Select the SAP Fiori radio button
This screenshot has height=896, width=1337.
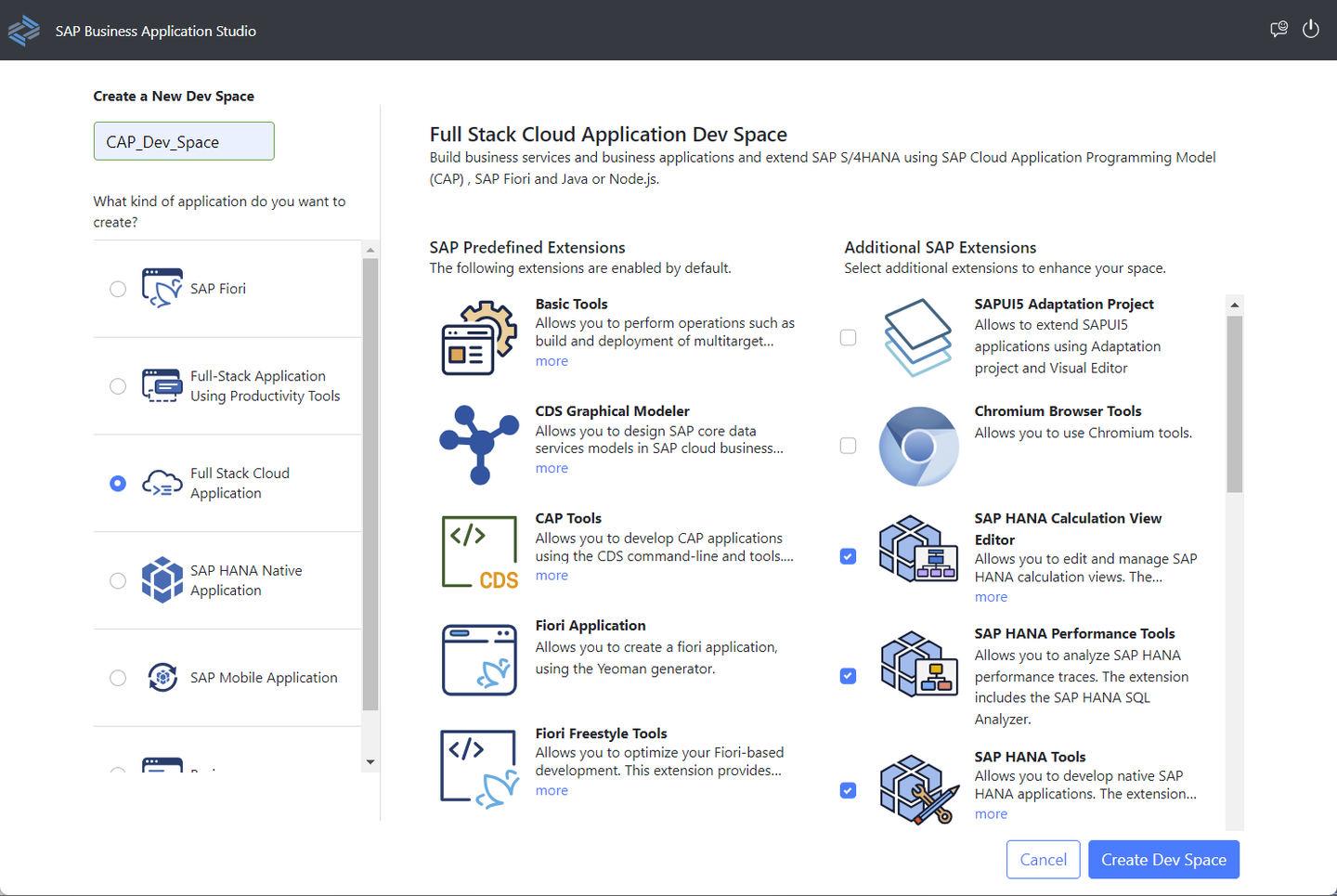click(x=118, y=289)
